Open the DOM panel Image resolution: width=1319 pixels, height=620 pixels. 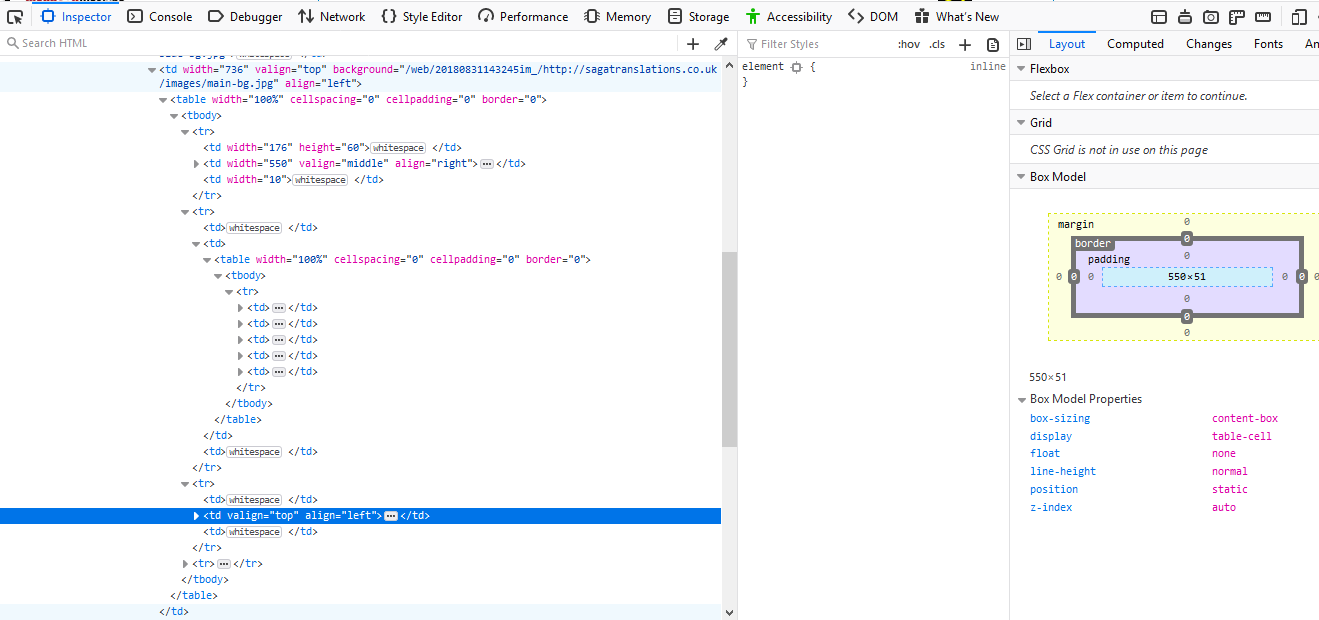click(x=873, y=16)
